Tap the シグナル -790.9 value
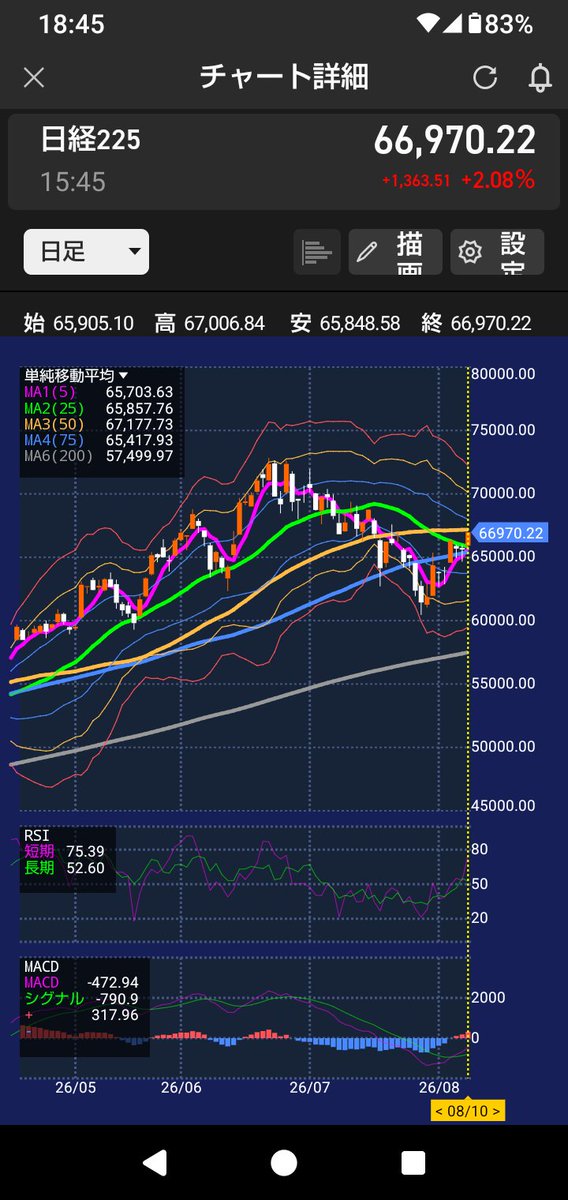Viewport: 568px width, 1200px height. tap(117, 999)
